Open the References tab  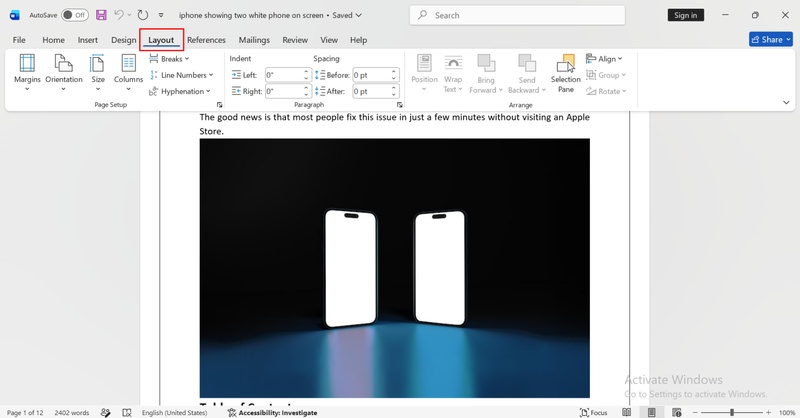click(x=206, y=40)
